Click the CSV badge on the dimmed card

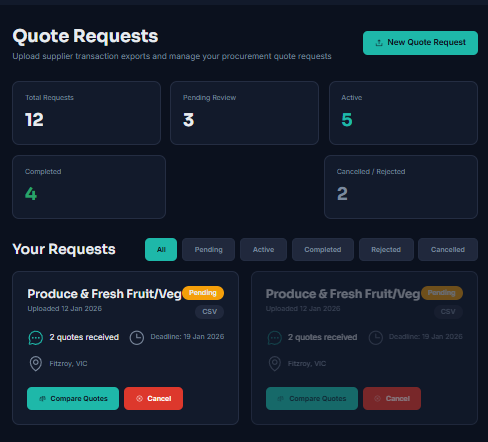click(448, 312)
